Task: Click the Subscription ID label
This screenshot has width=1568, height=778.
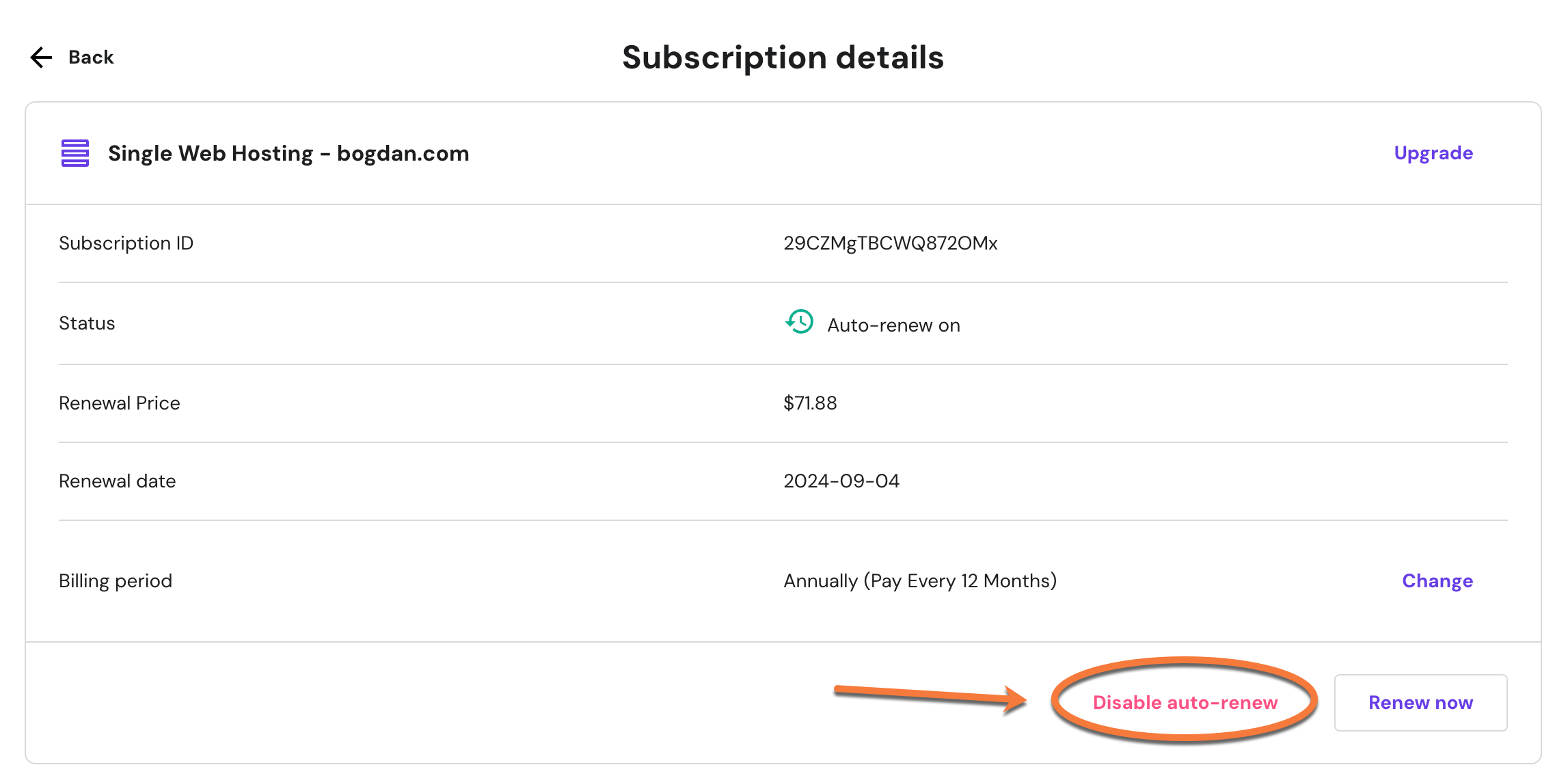Action: (126, 243)
